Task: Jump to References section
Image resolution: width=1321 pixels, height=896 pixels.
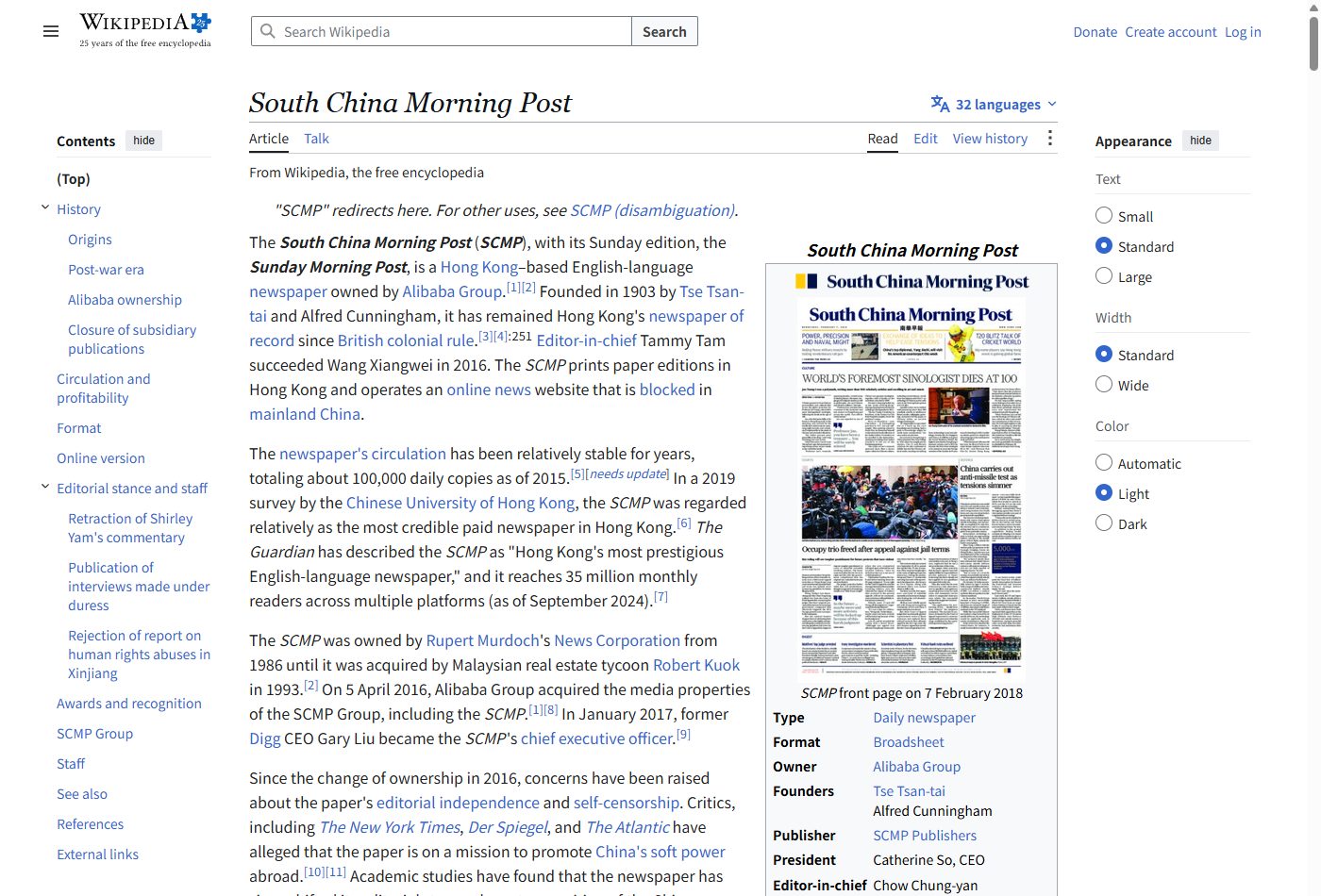Action: click(x=90, y=824)
